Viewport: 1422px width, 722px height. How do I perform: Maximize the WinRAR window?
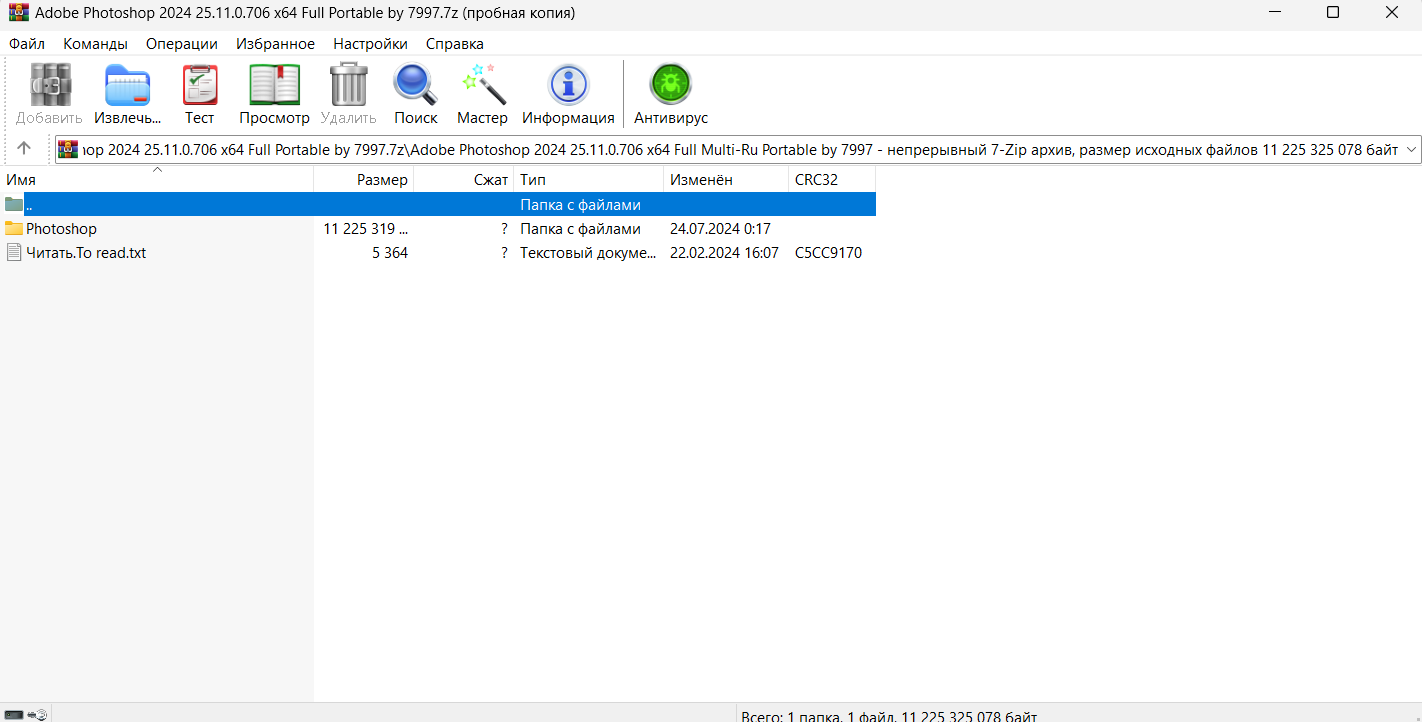[1333, 13]
